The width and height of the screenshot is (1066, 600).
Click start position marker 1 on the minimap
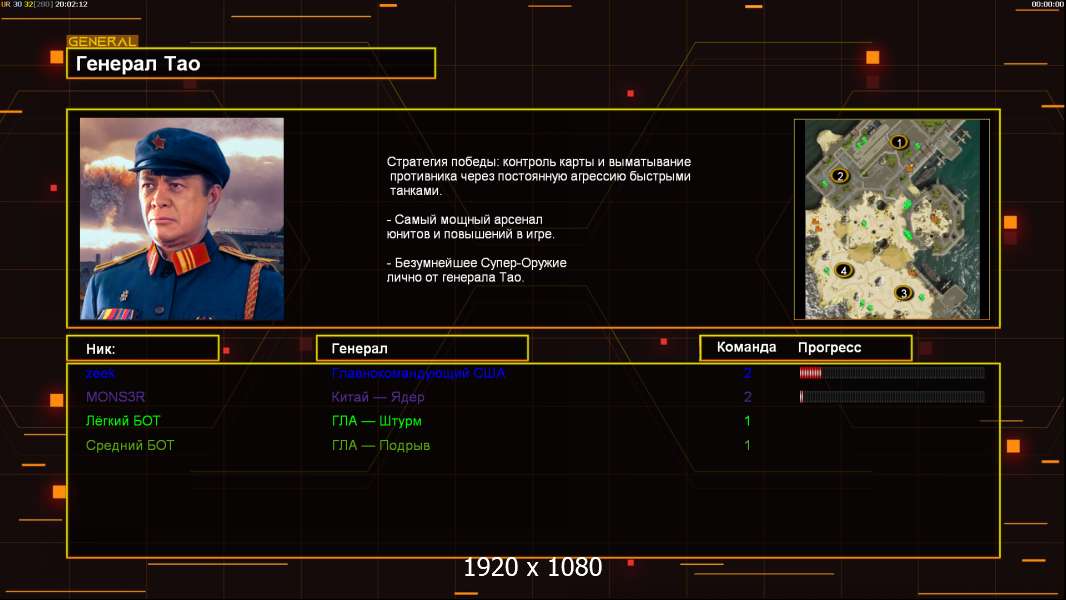(x=899, y=143)
